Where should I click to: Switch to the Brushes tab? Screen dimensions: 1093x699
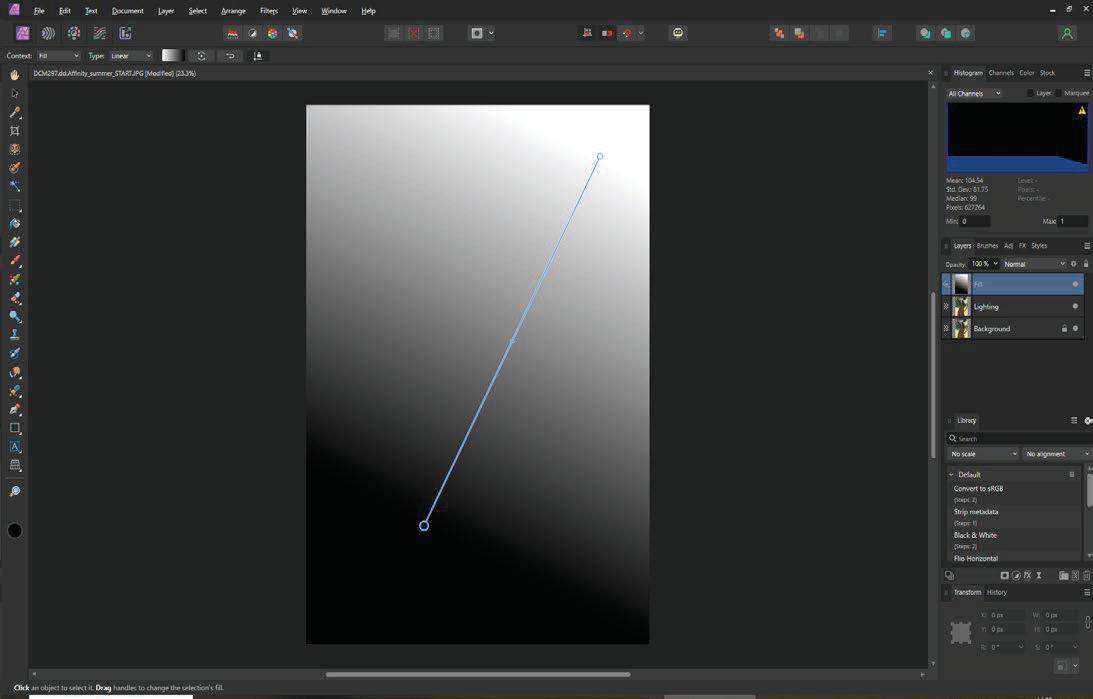pos(987,245)
